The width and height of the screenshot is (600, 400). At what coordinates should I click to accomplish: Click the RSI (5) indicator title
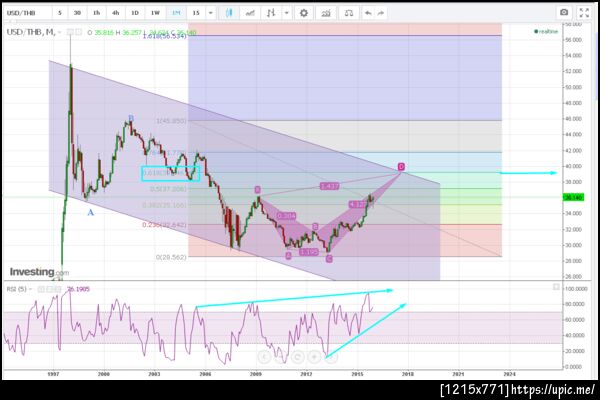[16, 289]
